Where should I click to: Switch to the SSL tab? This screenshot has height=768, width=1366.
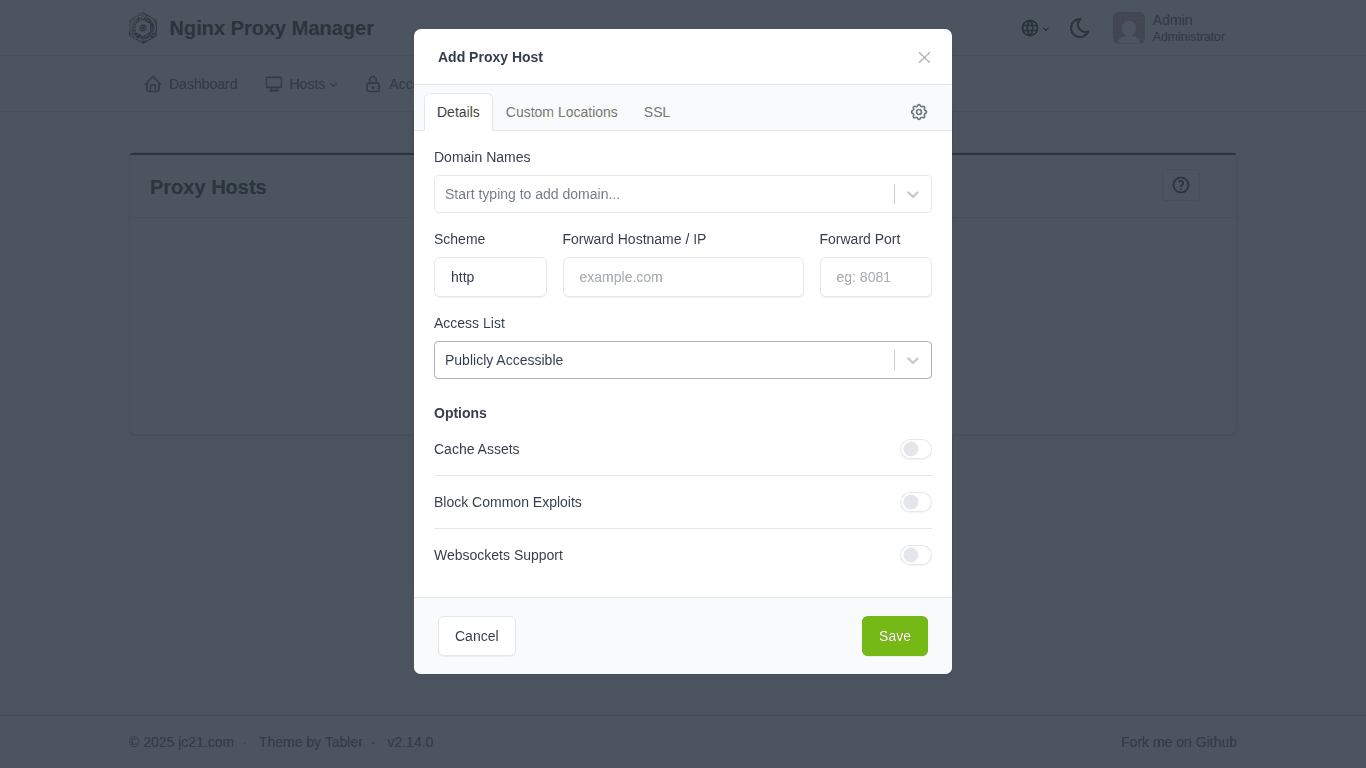(x=657, y=112)
